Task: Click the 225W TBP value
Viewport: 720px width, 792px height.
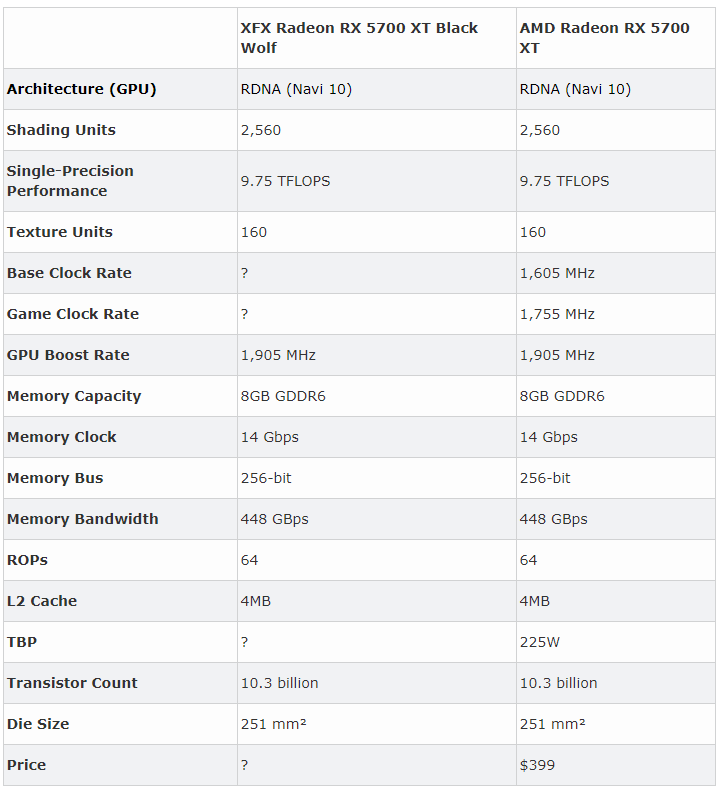Action: pyautogui.click(x=540, y=642)
